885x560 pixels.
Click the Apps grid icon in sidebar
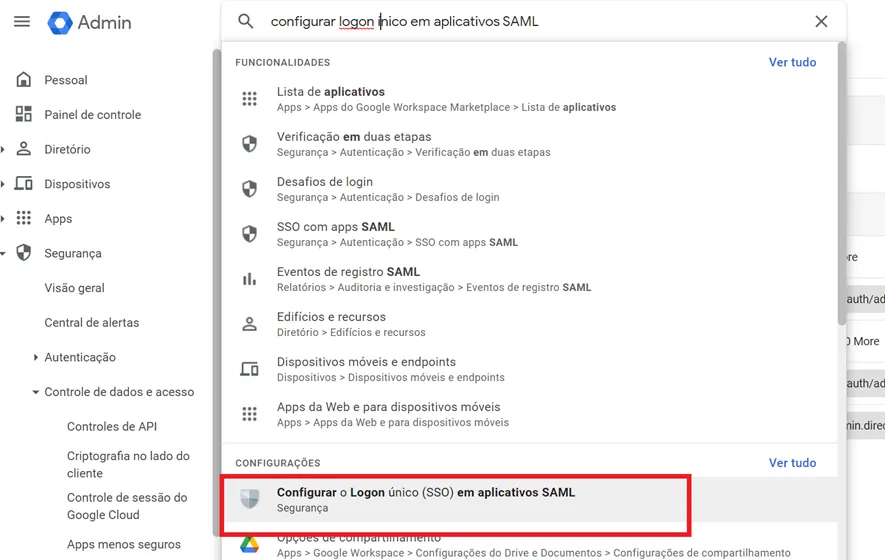24,218
